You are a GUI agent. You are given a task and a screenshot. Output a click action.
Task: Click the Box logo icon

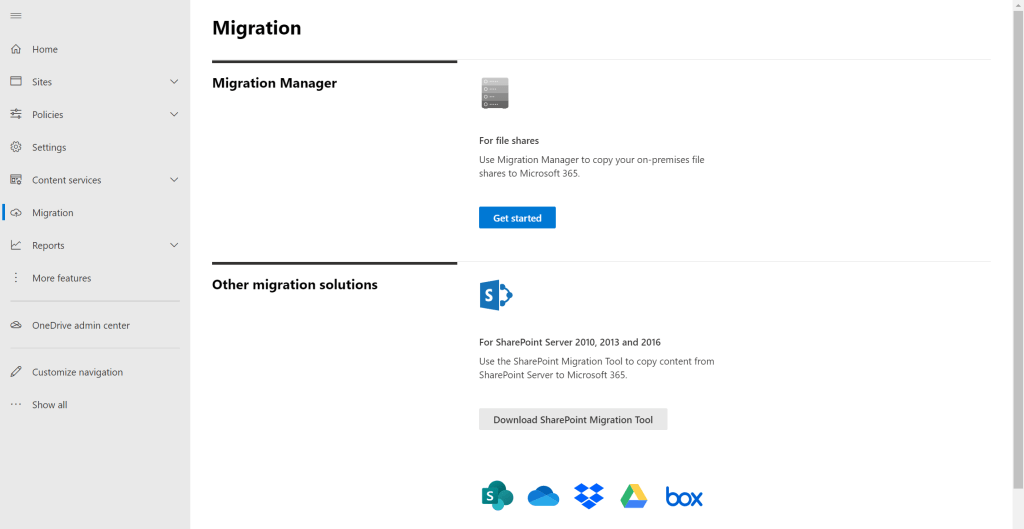[684, 497]
